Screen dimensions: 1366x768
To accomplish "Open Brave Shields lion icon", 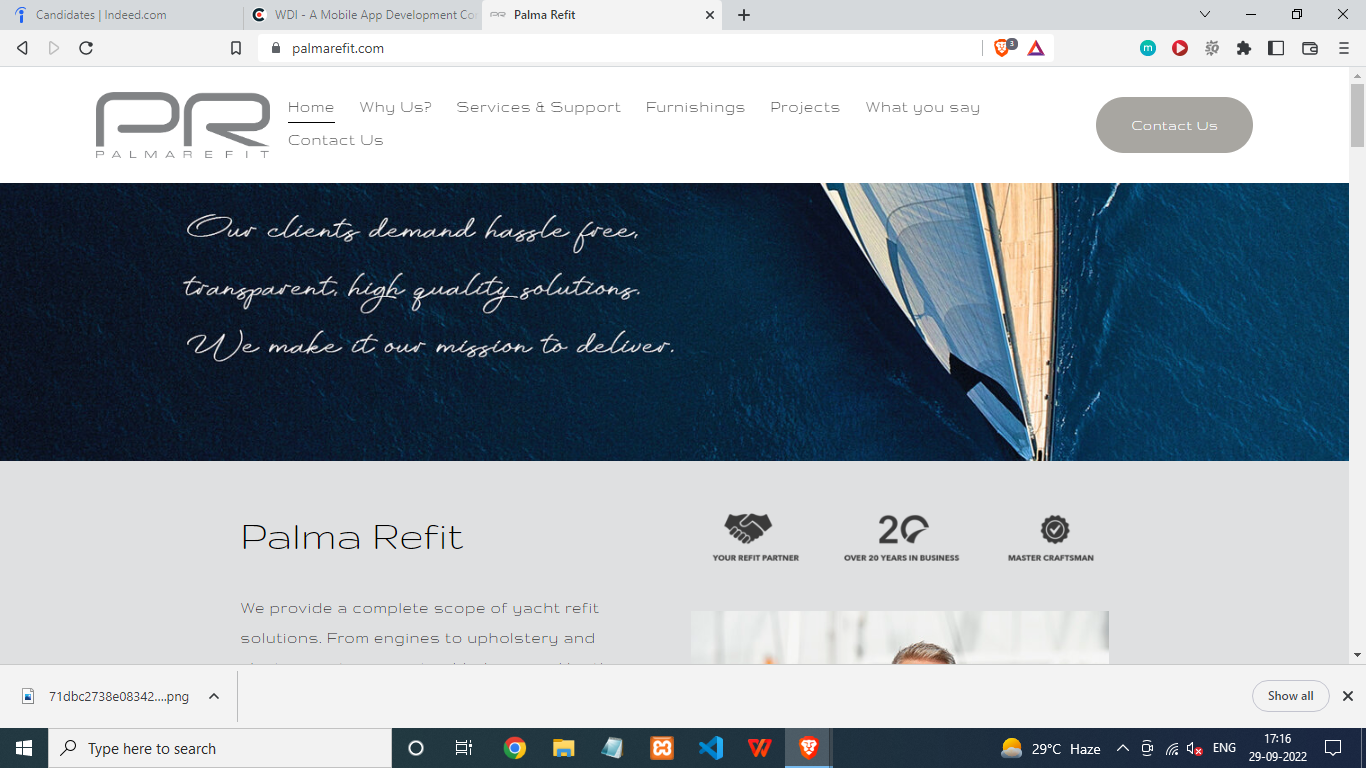I will click(1002, 48).
